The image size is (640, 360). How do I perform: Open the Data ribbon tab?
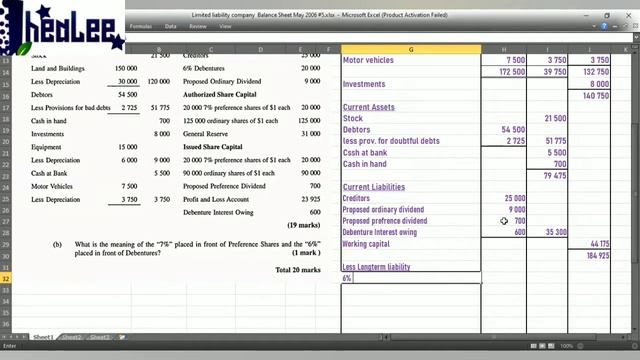pos(171,26)
